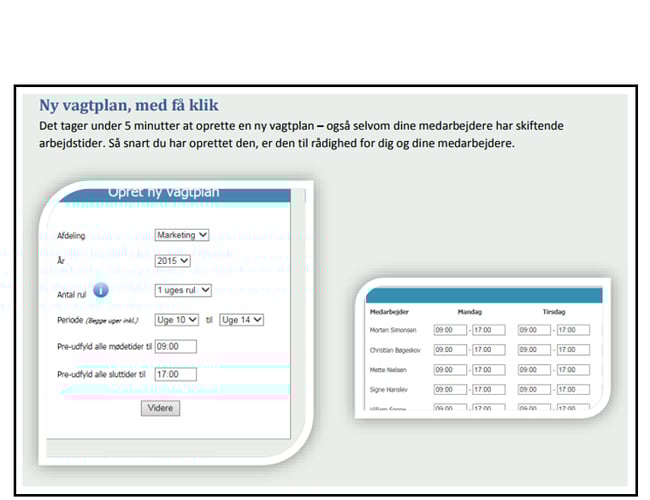The width and height of the screenshot is (650, 500).
Task: Click Morten Simonsen's Mandag end time field
Action: (489, 330)
